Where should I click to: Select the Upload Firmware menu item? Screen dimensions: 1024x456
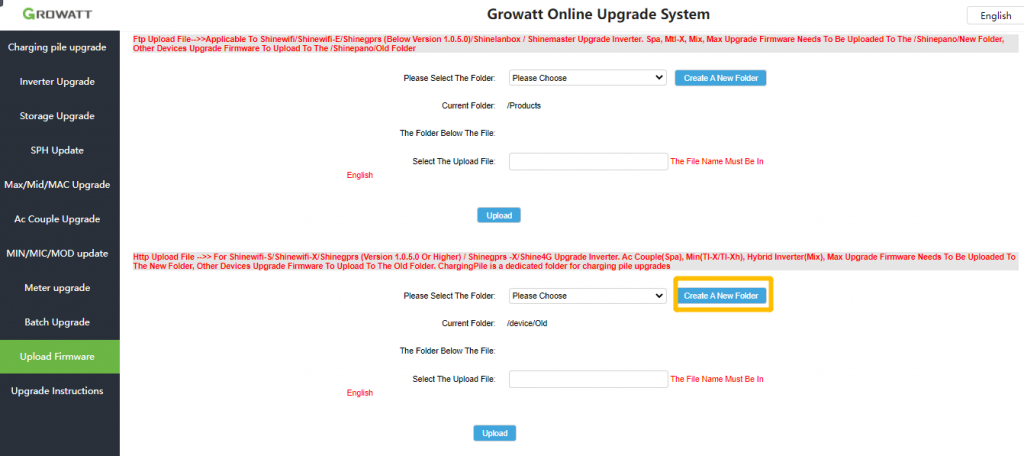tap(57, 357)
